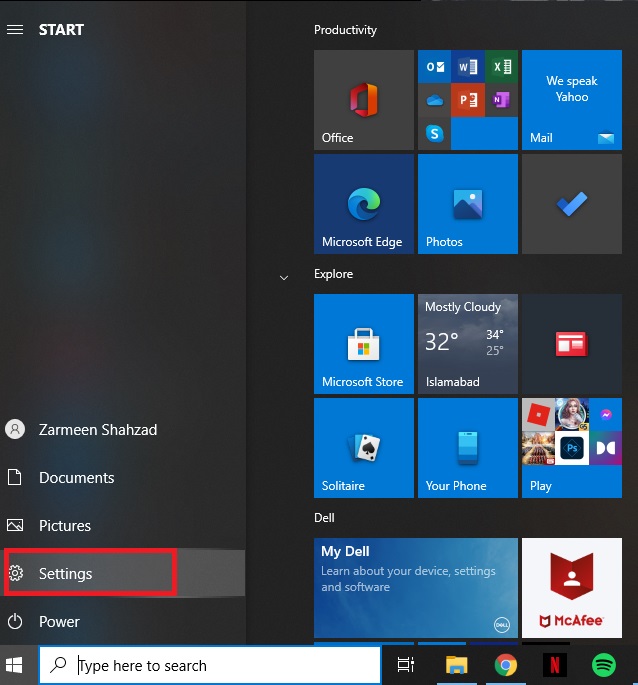
Task: Focus the Type here to search box
Action: (210, 665)
